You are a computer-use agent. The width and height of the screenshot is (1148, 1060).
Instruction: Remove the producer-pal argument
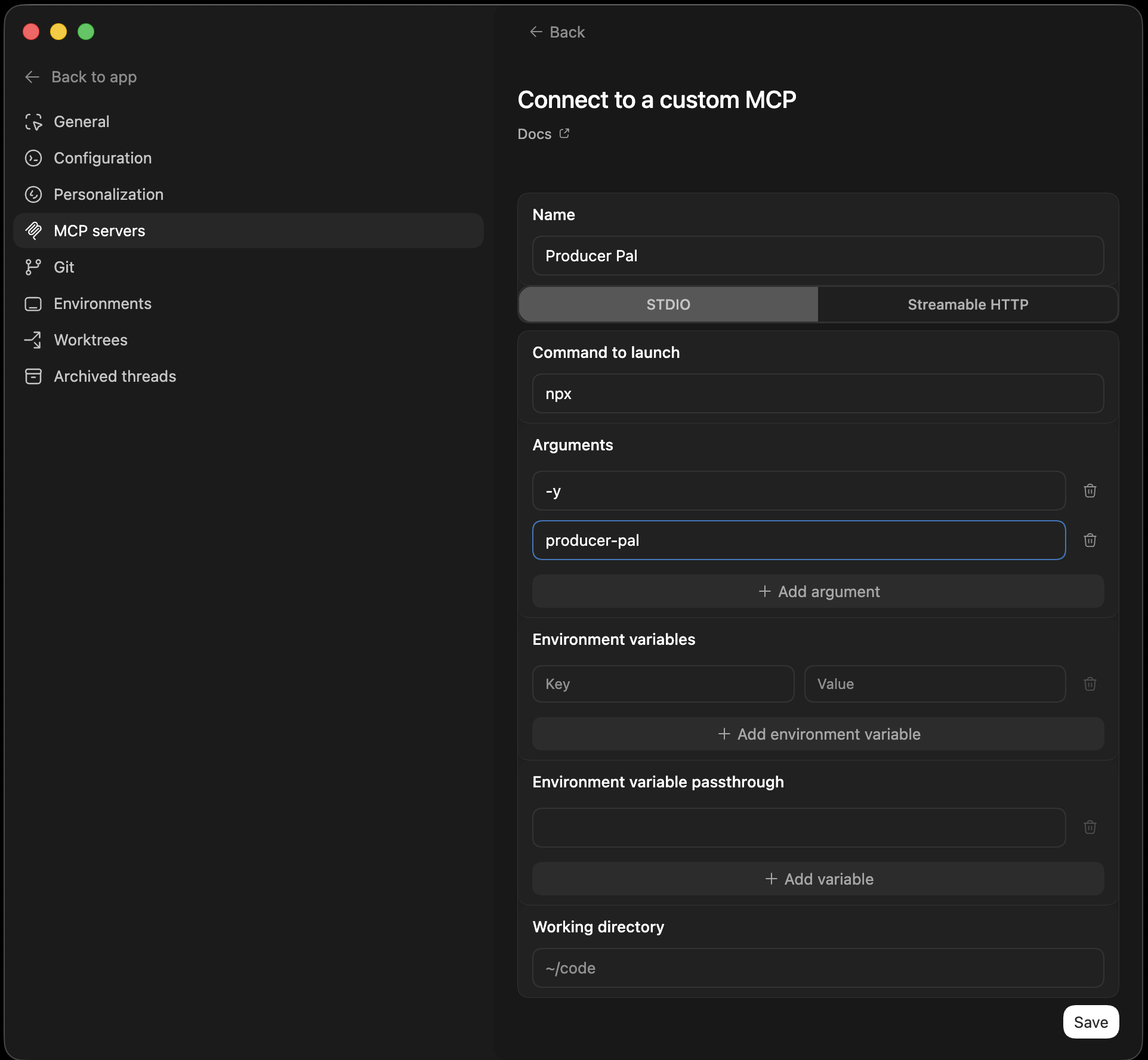[1090, 540]
